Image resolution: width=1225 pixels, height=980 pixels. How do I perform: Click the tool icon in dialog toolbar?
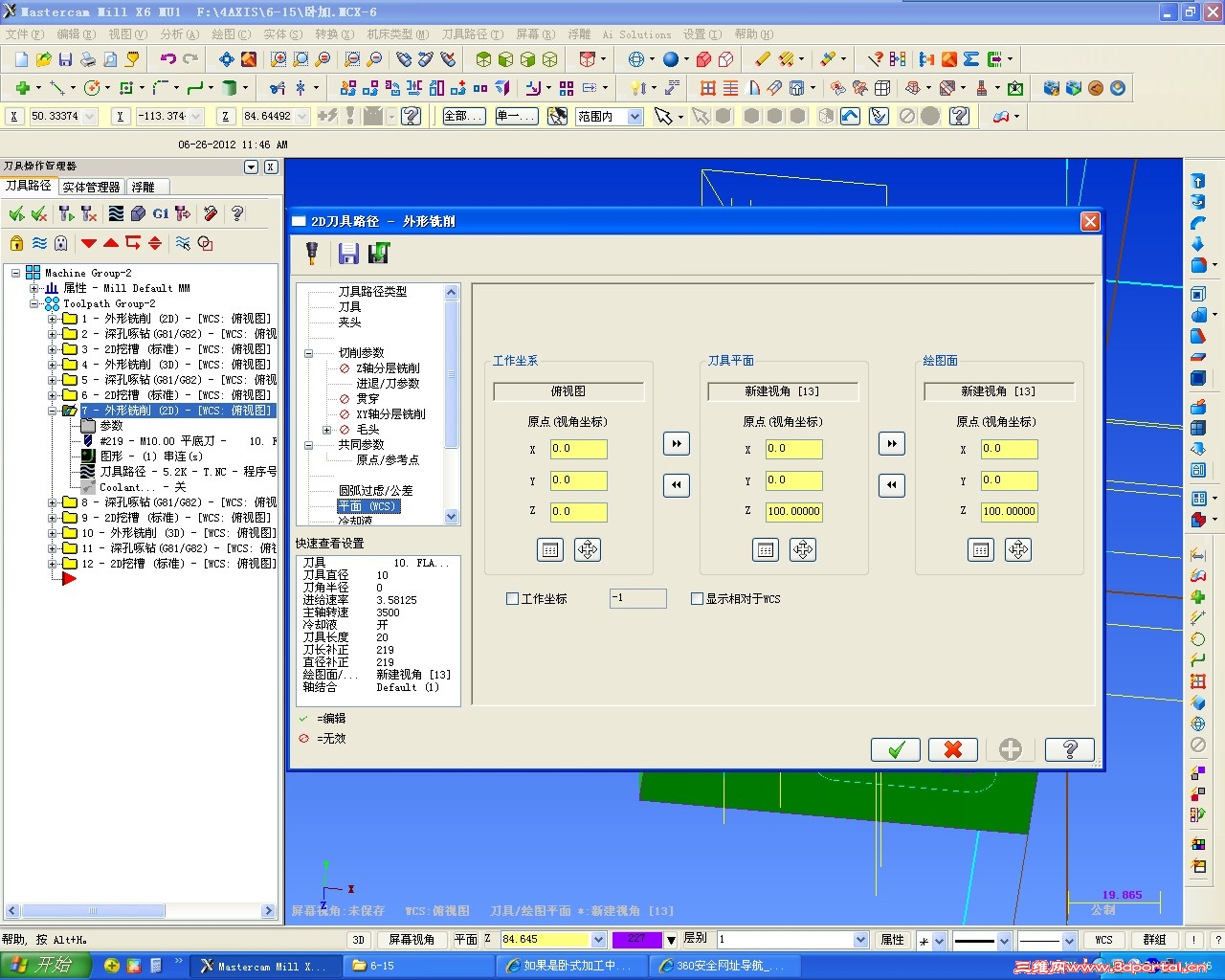311,253
